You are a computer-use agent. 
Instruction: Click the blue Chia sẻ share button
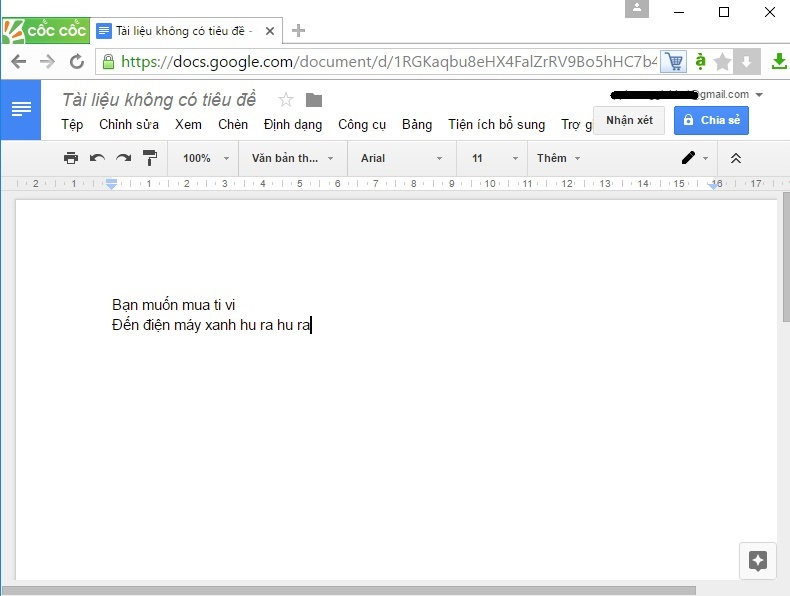(711, 120)
